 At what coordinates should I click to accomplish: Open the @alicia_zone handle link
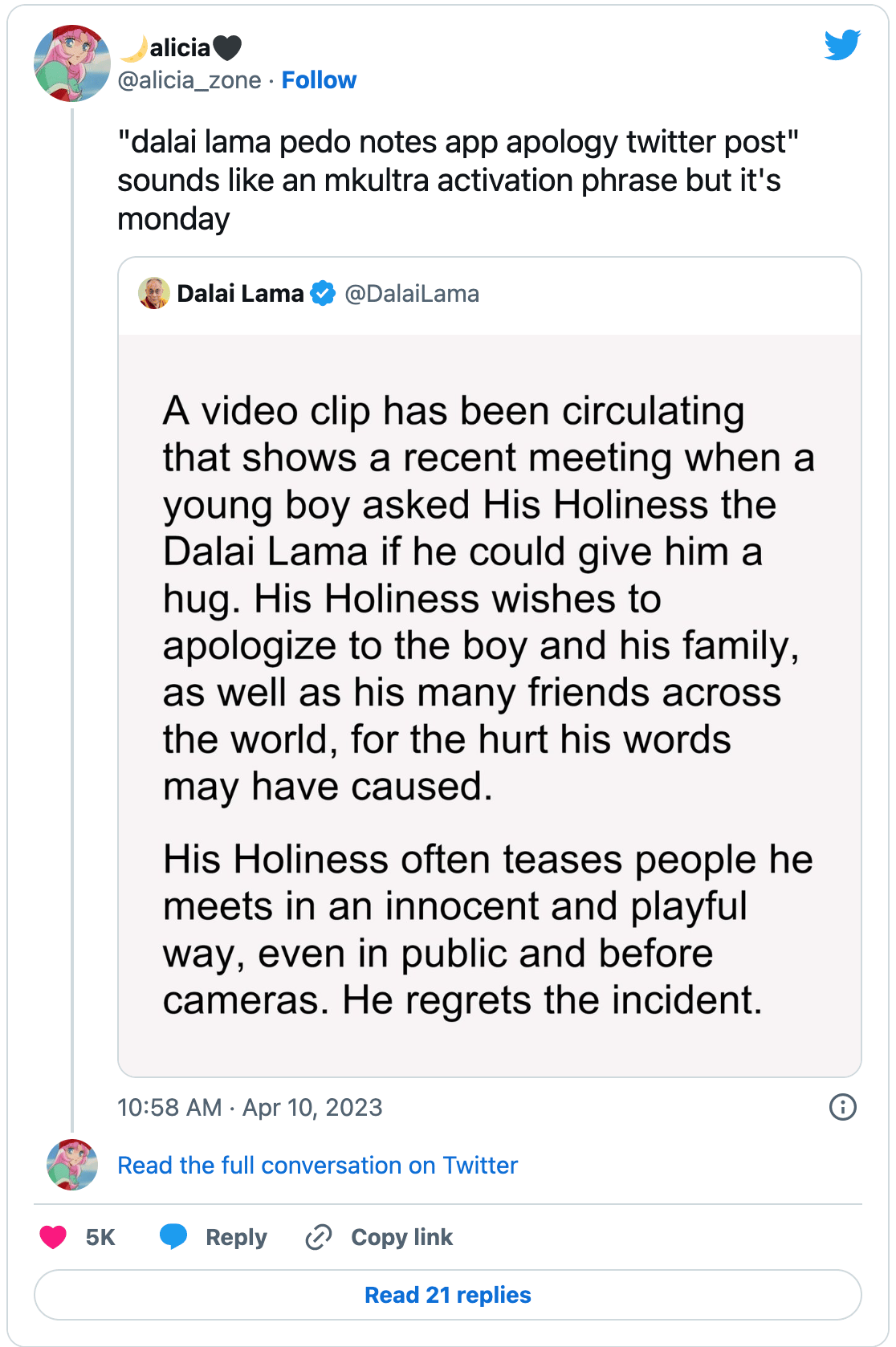(x=189, y=80)
